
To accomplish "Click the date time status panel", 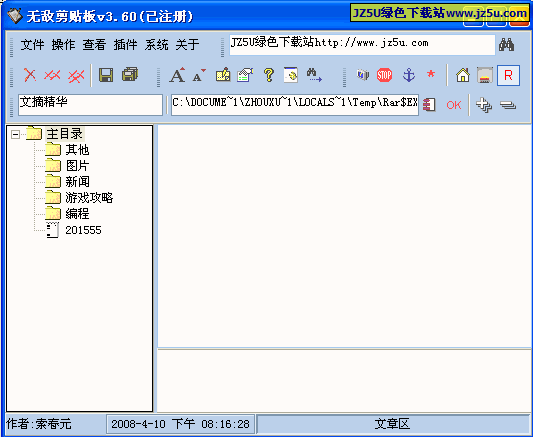I will (180, 424).
